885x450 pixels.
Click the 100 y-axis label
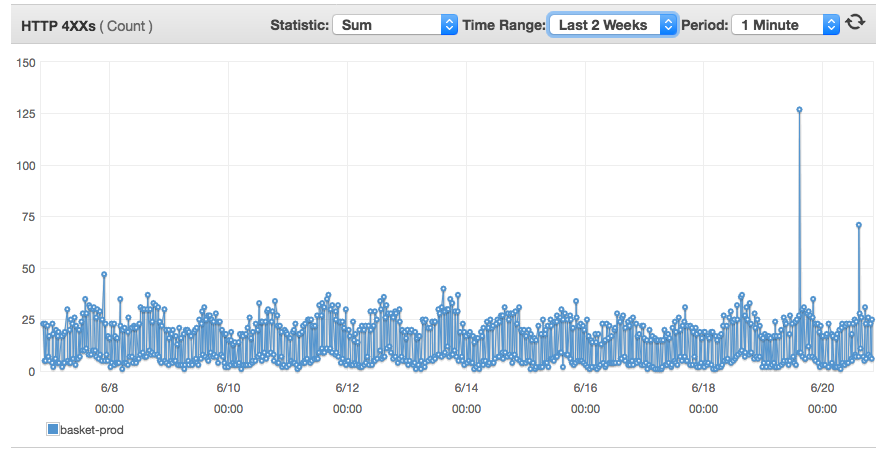pyautogui.click(x=26, y=166)
